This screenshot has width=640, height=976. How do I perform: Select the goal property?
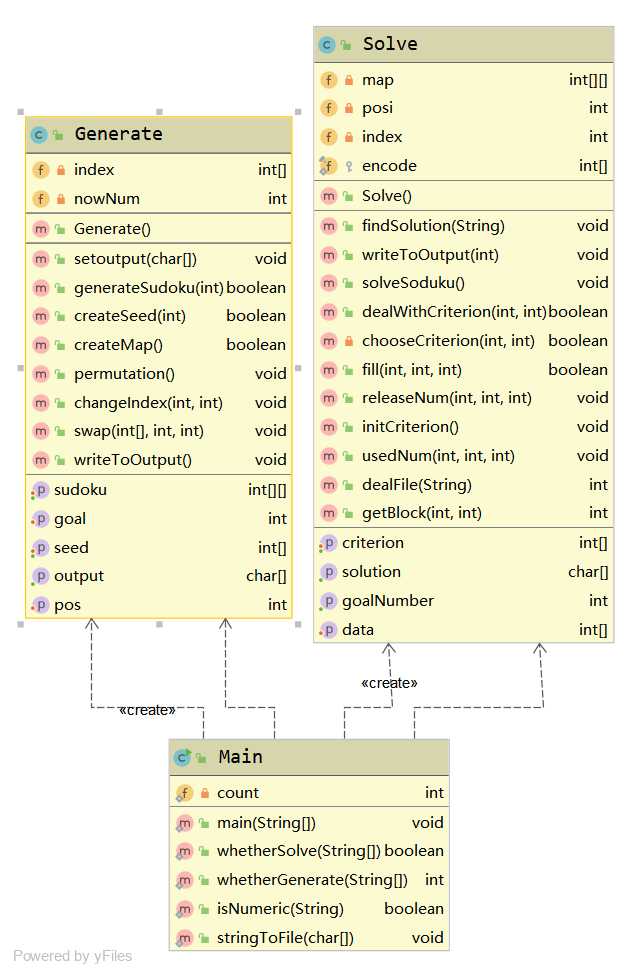pos(159,519)
